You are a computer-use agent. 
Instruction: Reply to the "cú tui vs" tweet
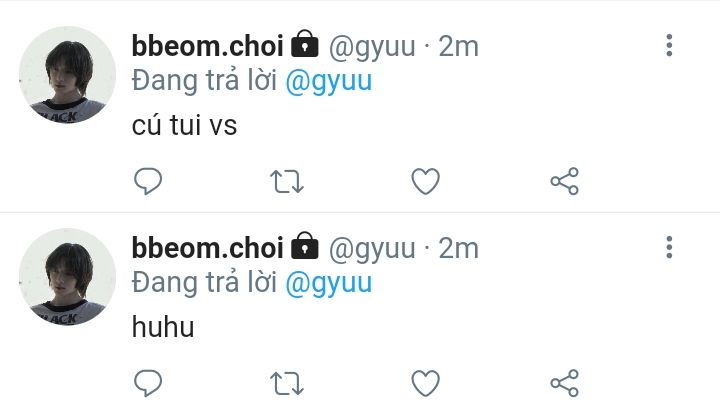(148, 181)
